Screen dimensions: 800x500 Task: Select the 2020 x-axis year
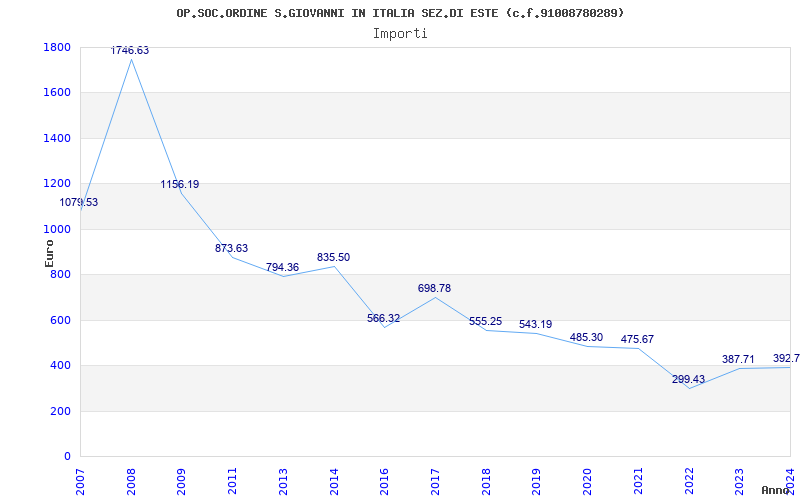tap(587, 481)
